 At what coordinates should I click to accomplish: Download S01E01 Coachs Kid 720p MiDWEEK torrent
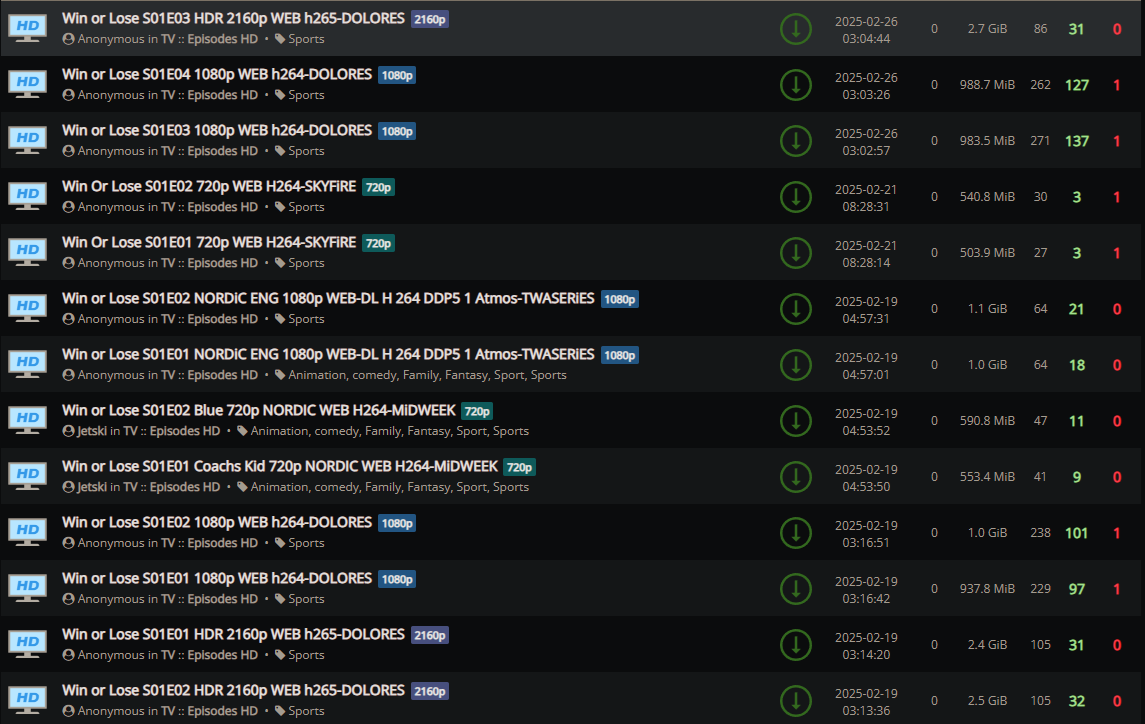[x=796, y=477]
